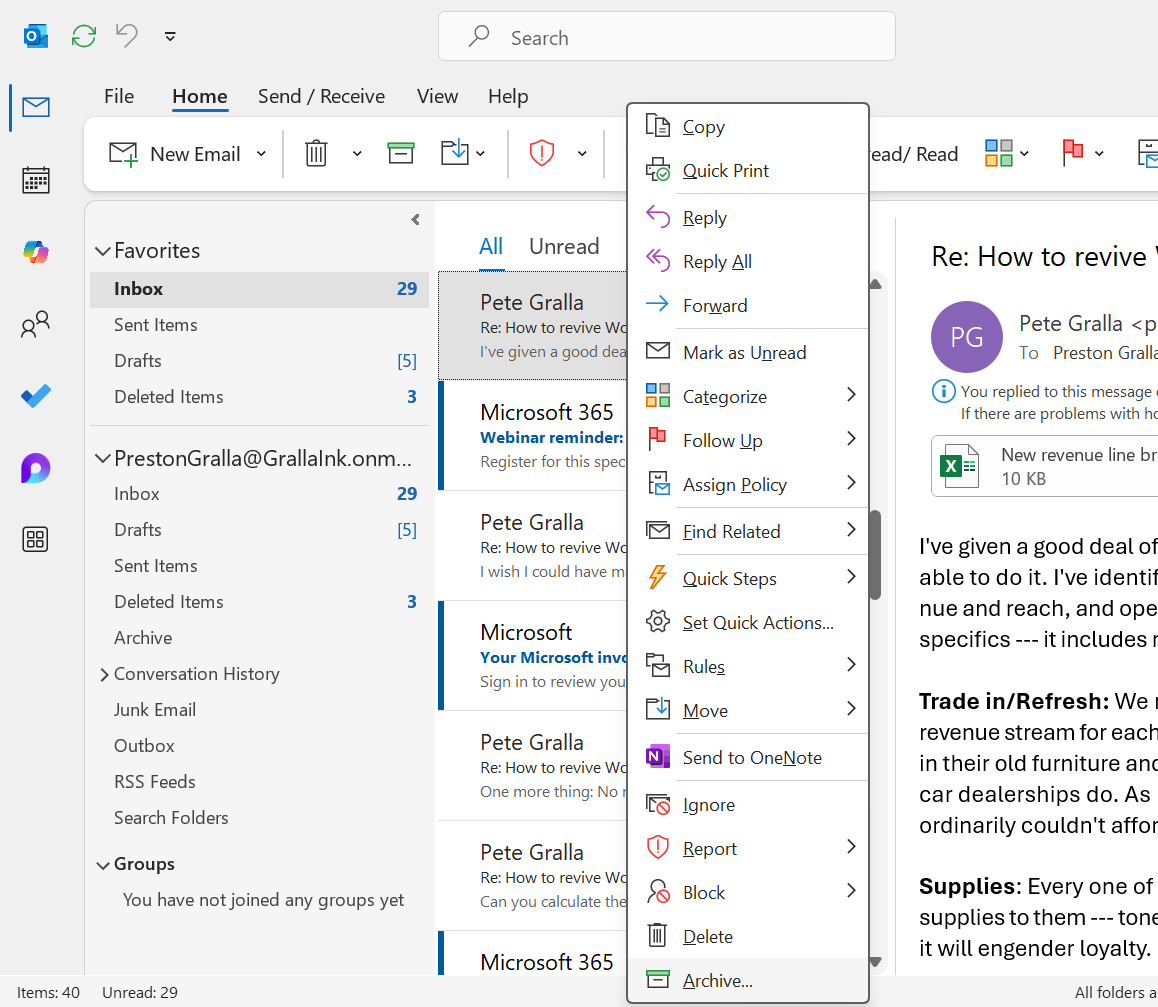Switch to the View ribbon tab

(437, 96)
